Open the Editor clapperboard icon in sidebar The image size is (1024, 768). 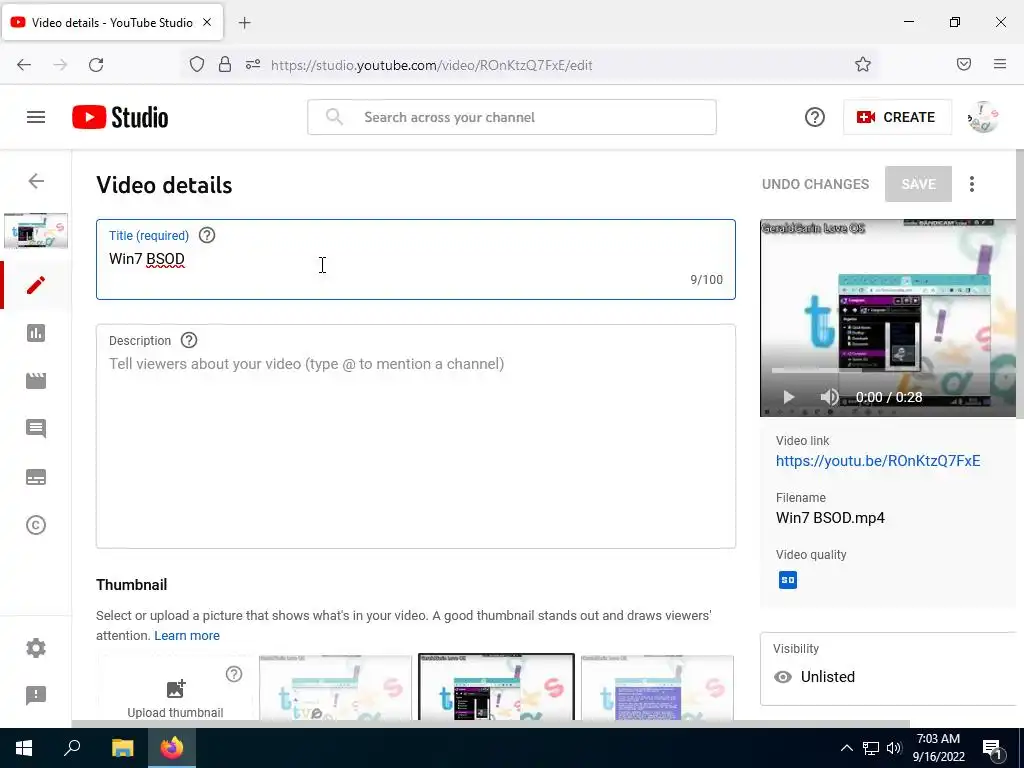tap(36, 381)
